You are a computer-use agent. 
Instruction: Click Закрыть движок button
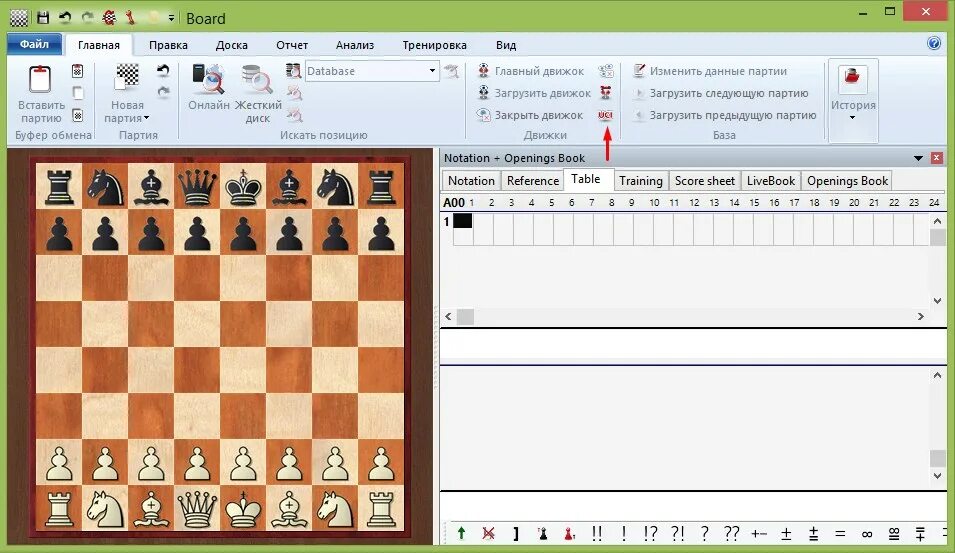click(530, 114)
